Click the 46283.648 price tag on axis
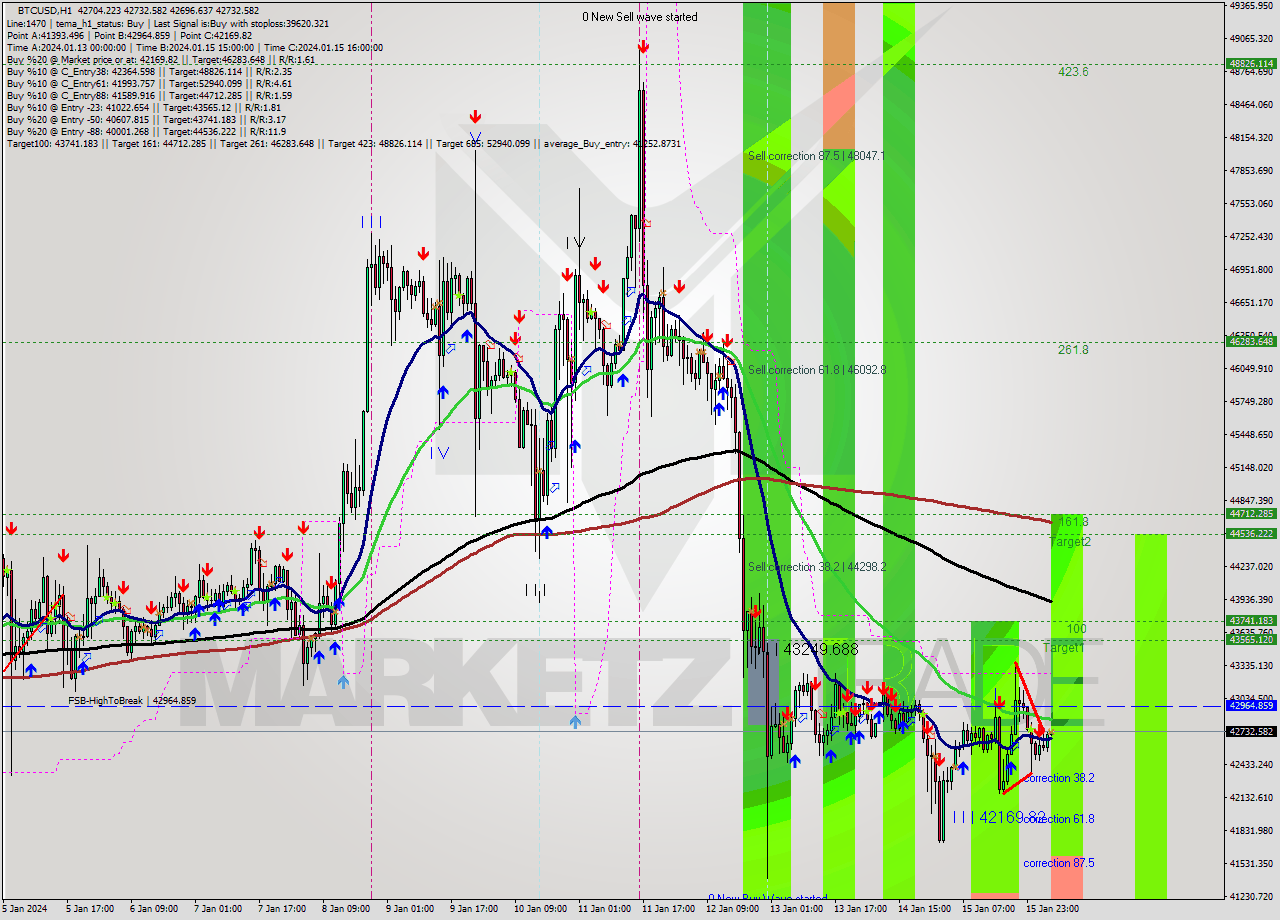The height and width of the screenshot is (920, 1280). (x=1251, y=341)
